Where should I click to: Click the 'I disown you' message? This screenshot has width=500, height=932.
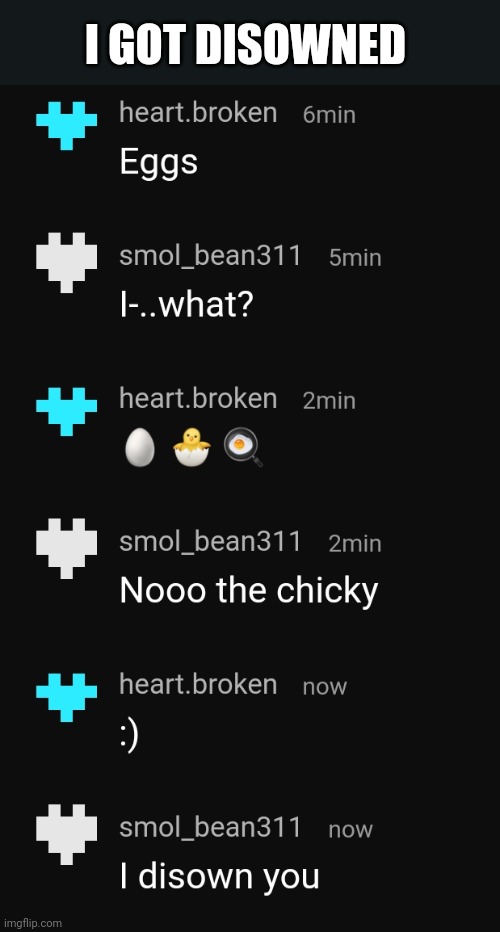(219, 877)
